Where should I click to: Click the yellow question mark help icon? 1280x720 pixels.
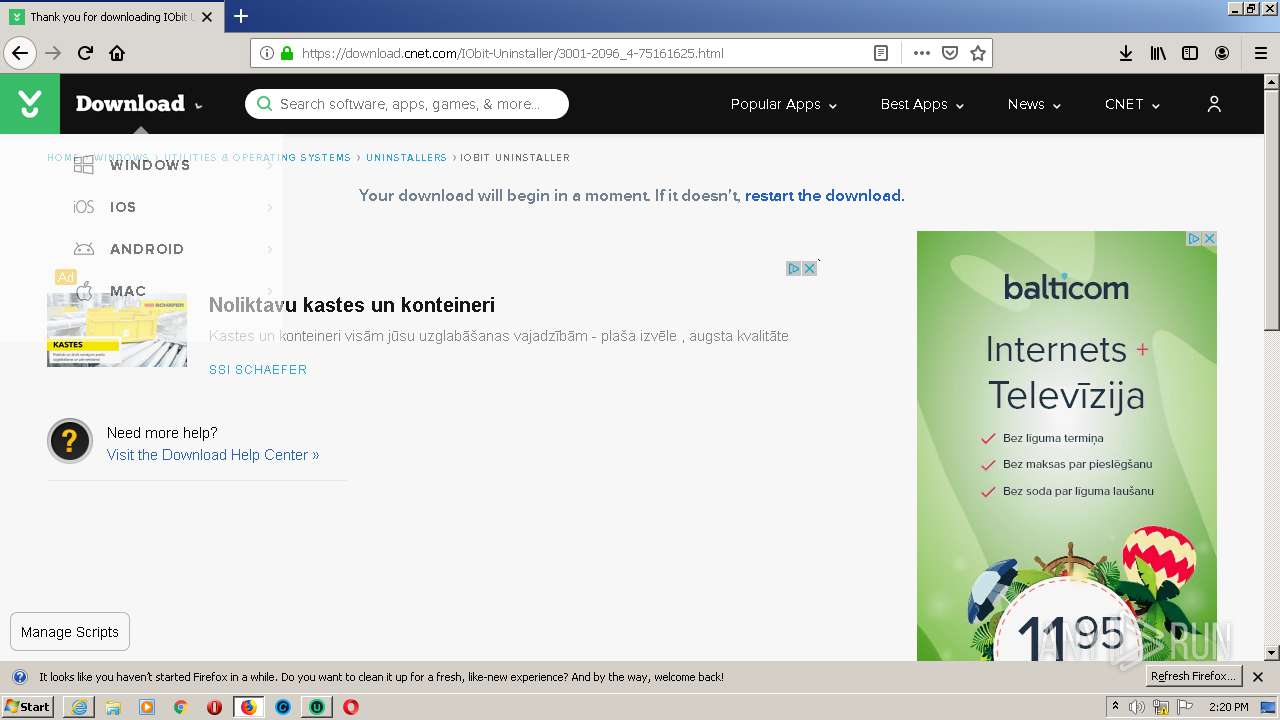click(x=70, y=441)
